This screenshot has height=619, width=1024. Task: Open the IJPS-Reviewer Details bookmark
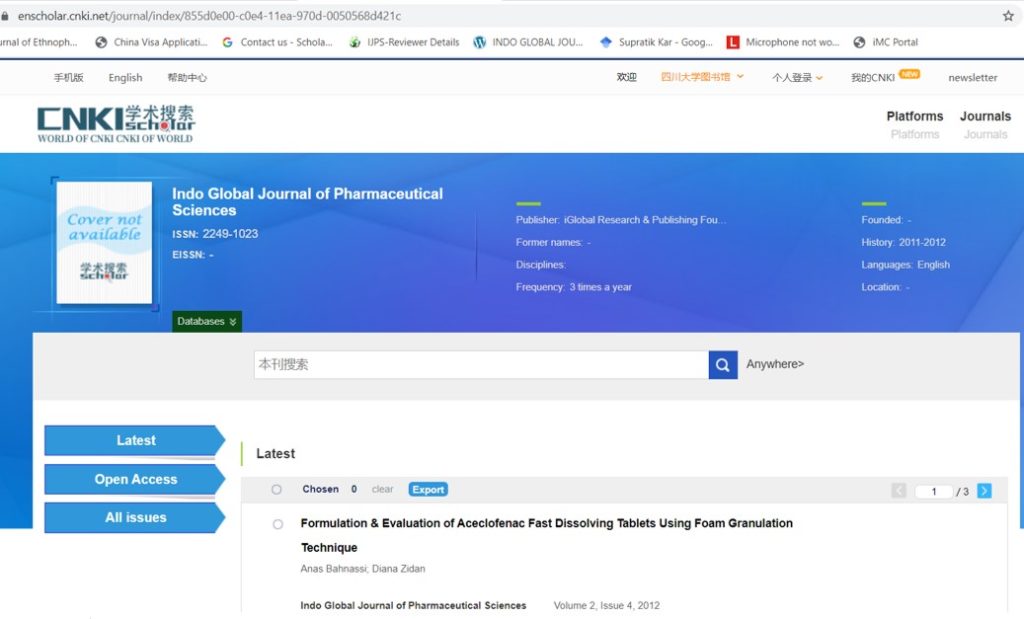(404, 42)
